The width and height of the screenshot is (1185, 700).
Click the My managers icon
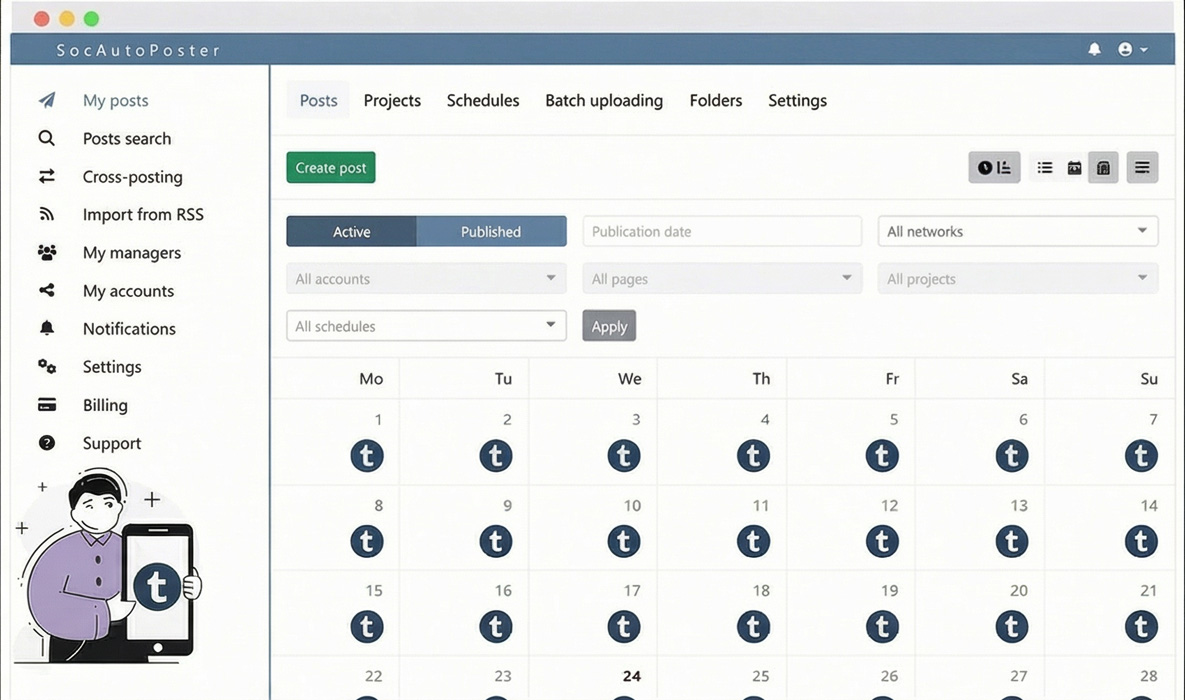click(46, 252)
